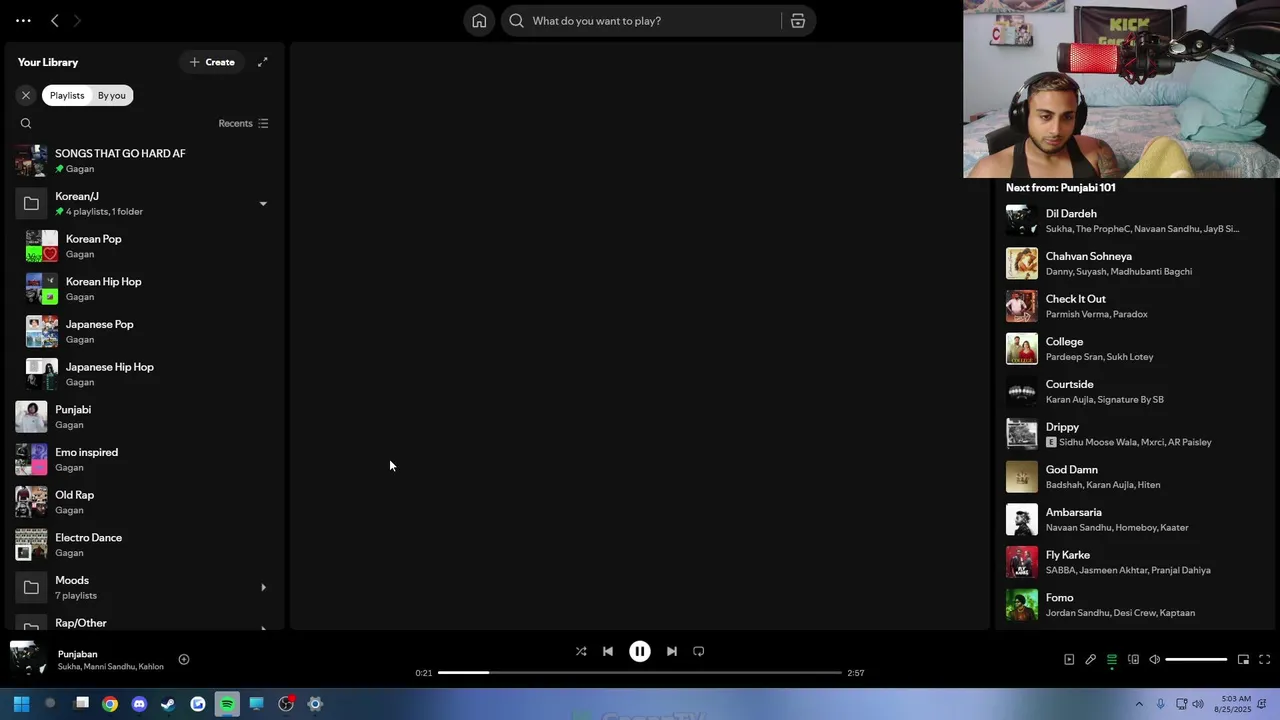Mute the Spotify volume
Image resolution: width=1280 pixels, height=720 pixels.
[1154, 659]
